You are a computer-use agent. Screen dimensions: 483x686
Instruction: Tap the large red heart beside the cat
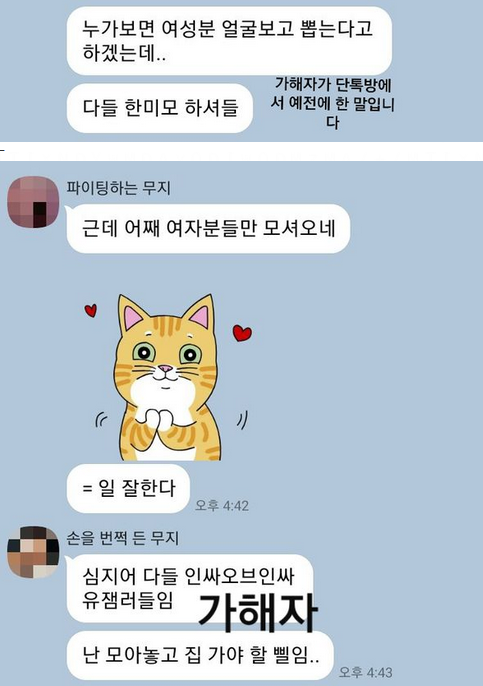[242, 333]
